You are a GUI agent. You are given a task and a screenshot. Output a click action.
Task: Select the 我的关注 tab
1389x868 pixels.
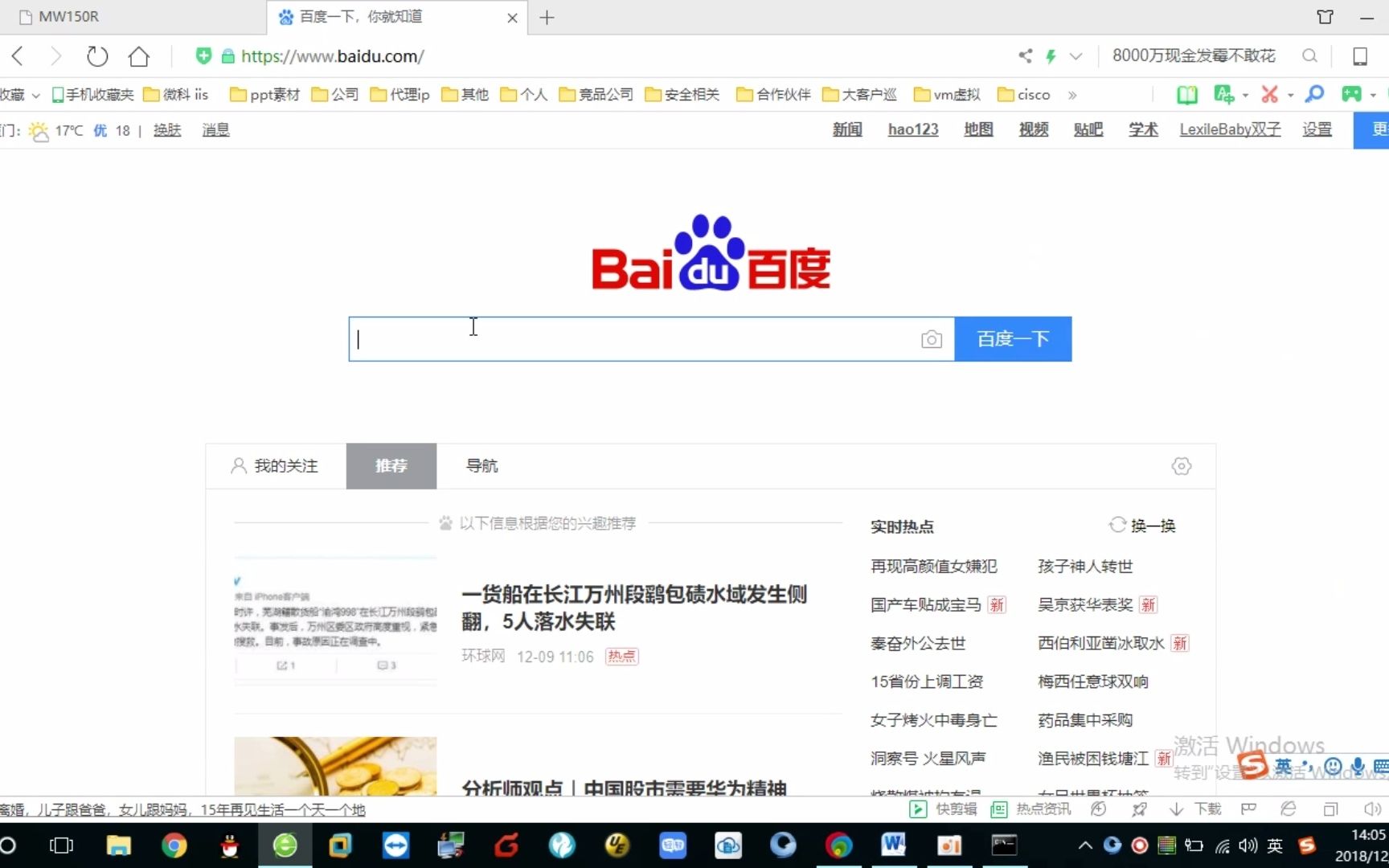[276, 466]
